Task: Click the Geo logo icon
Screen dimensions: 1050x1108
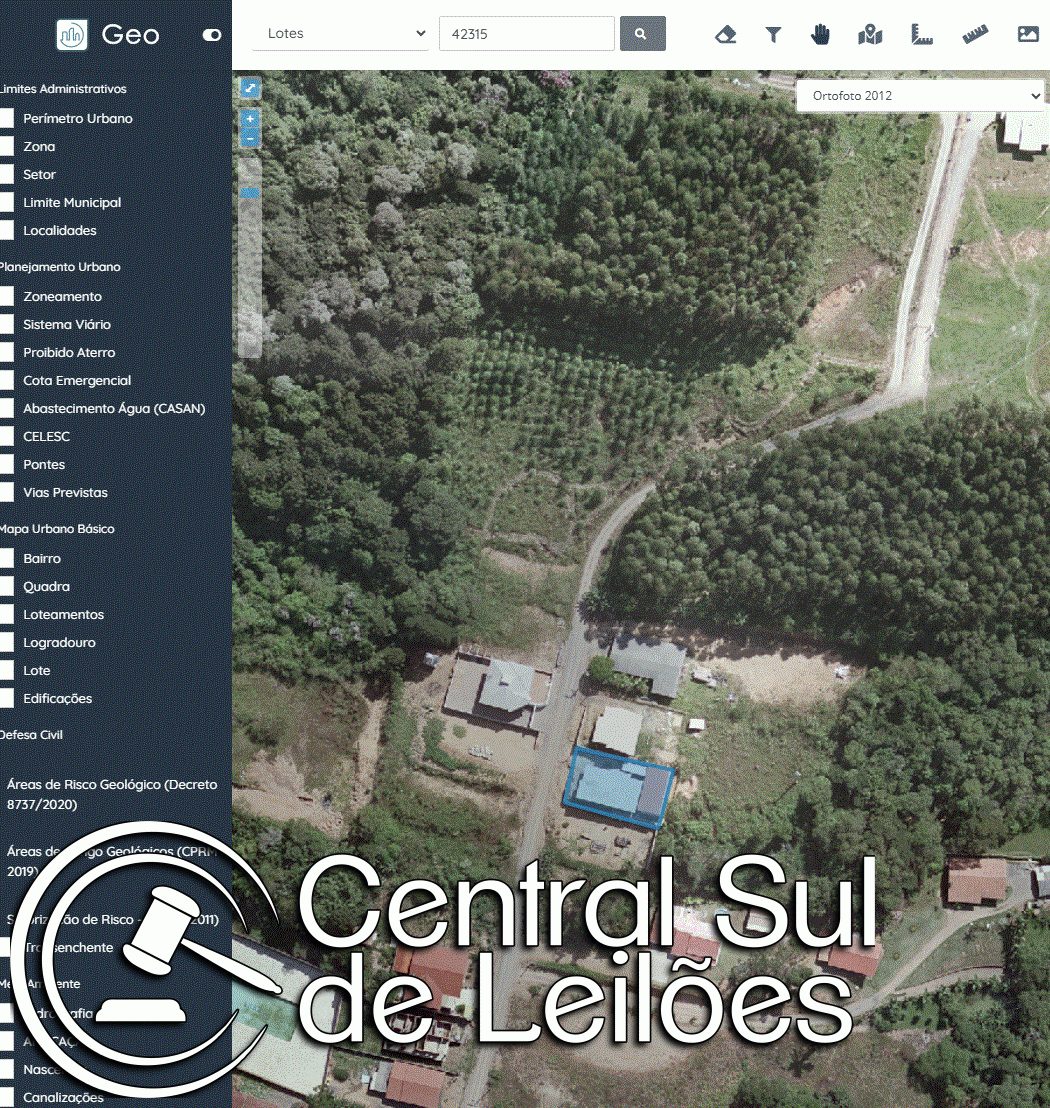Action: click(x=72, y=35)
